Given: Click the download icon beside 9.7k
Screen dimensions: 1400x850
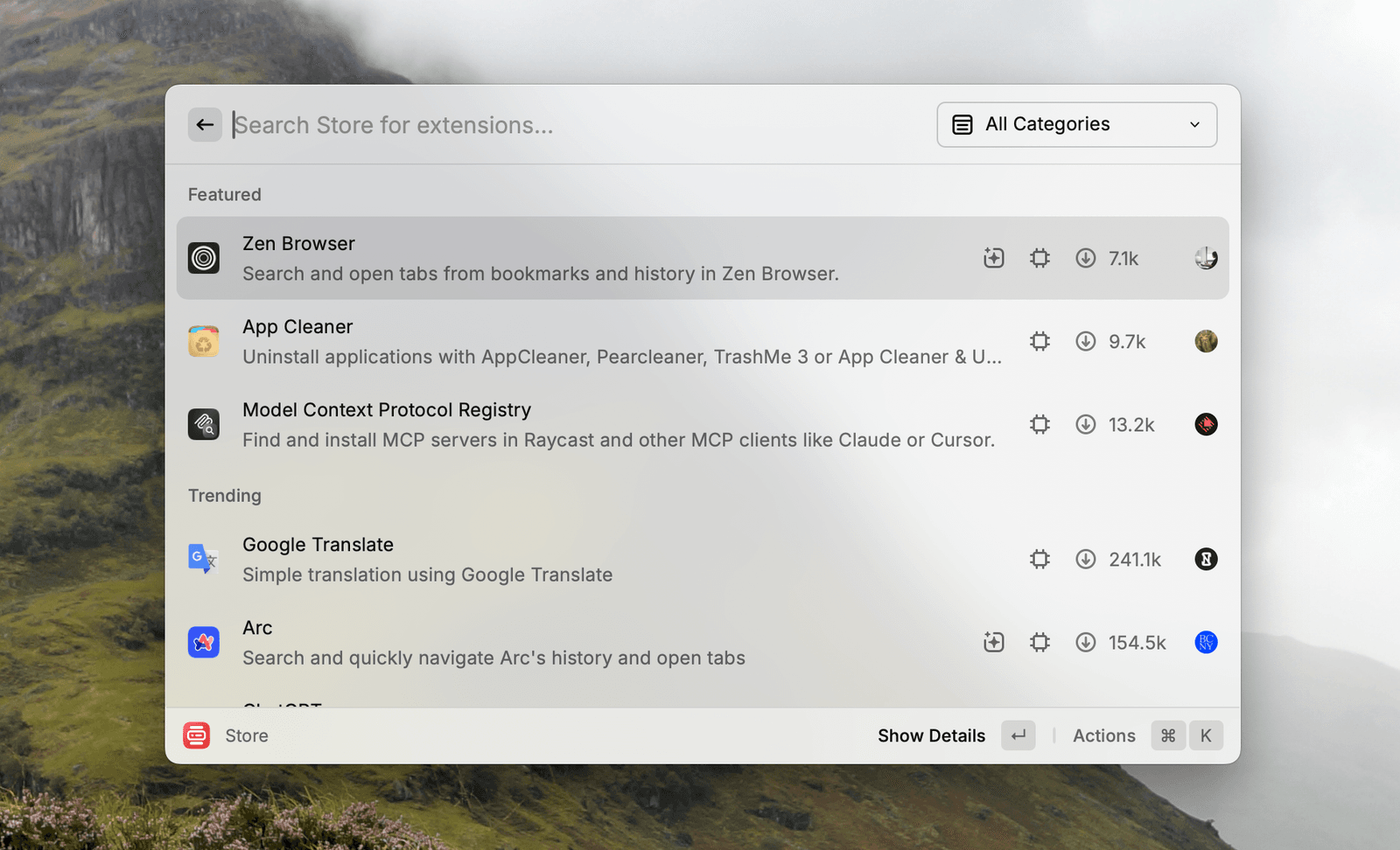Looking at the screenshot, I should coord(1085,341).
